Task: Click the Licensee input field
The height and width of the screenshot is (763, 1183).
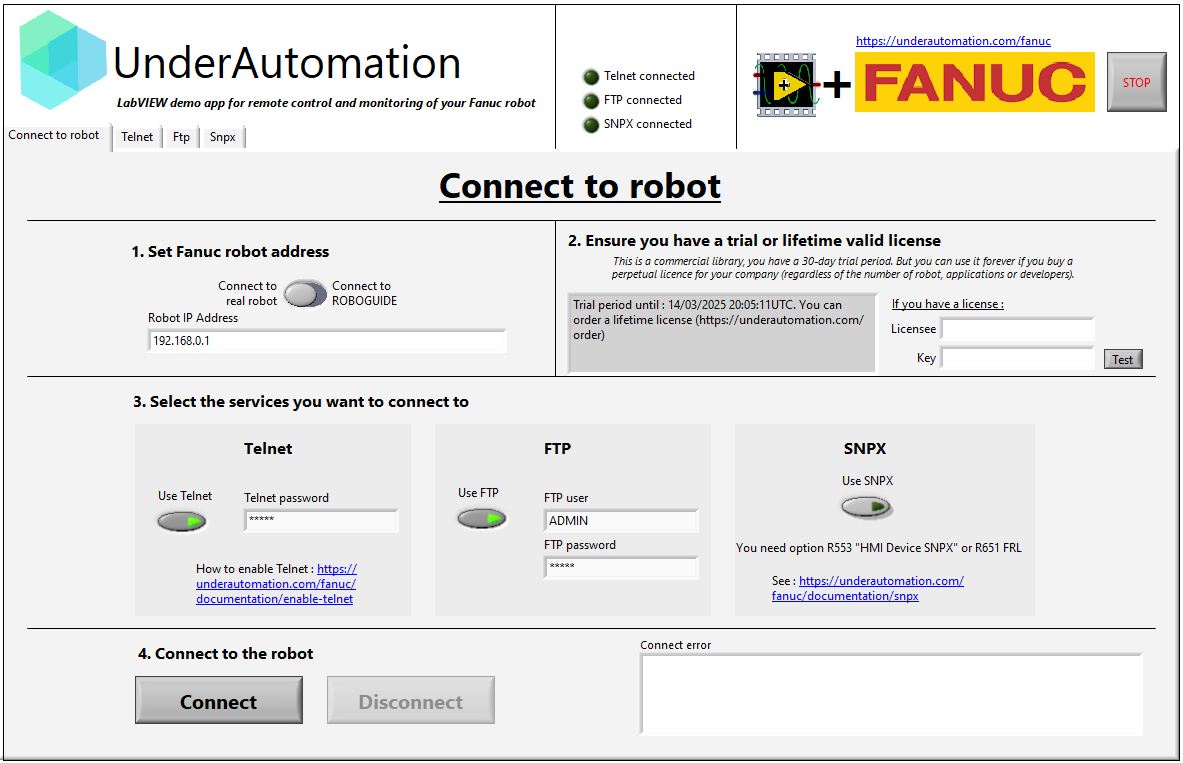Action: [x=1017, y=329]
